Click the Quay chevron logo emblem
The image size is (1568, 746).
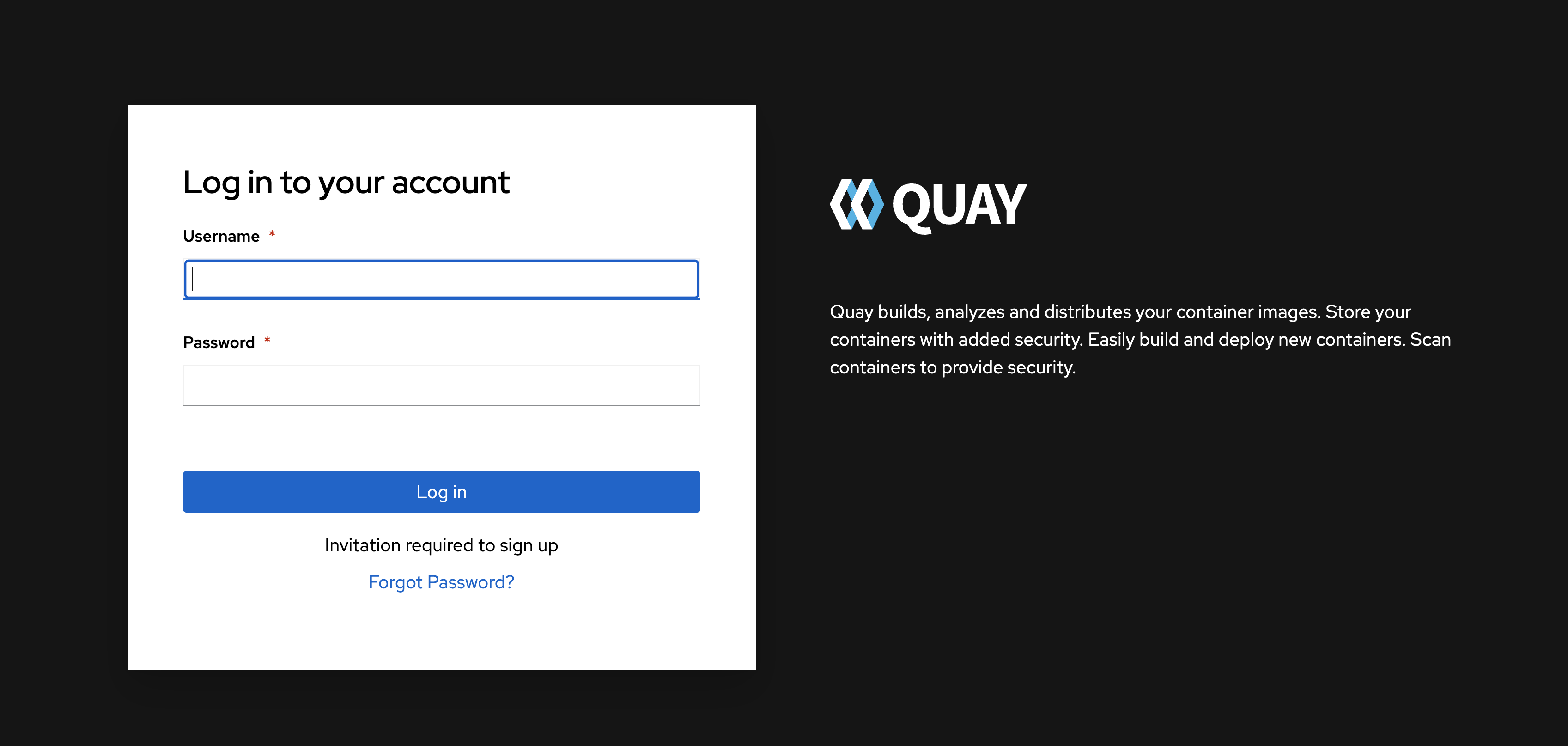(x=857, y=205)
